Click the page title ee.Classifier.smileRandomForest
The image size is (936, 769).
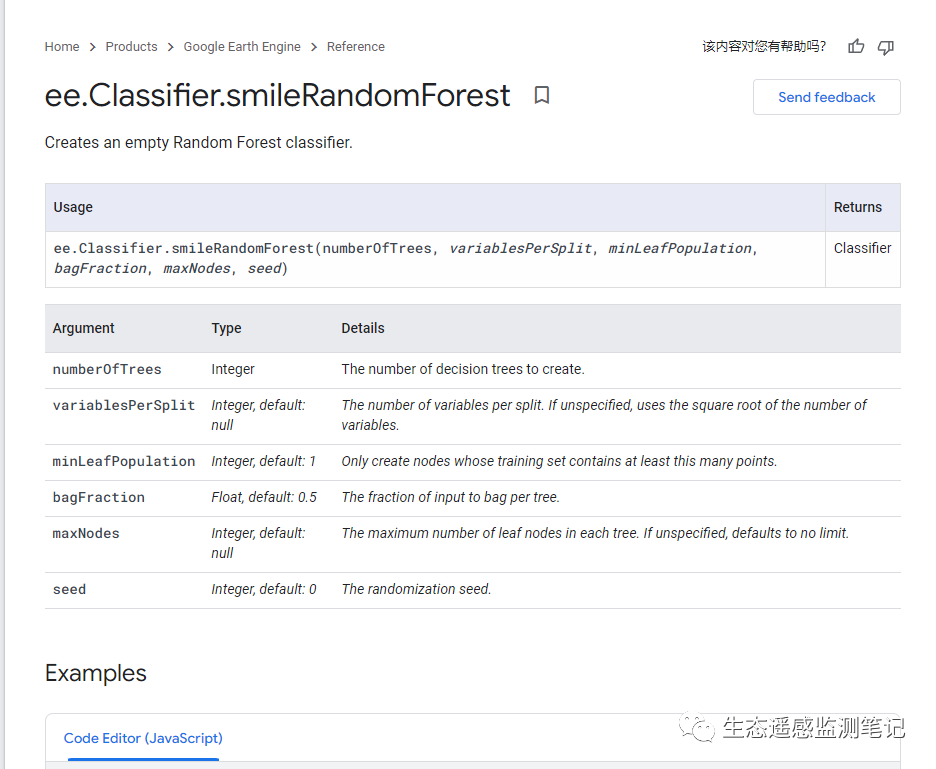click(278, 96)
